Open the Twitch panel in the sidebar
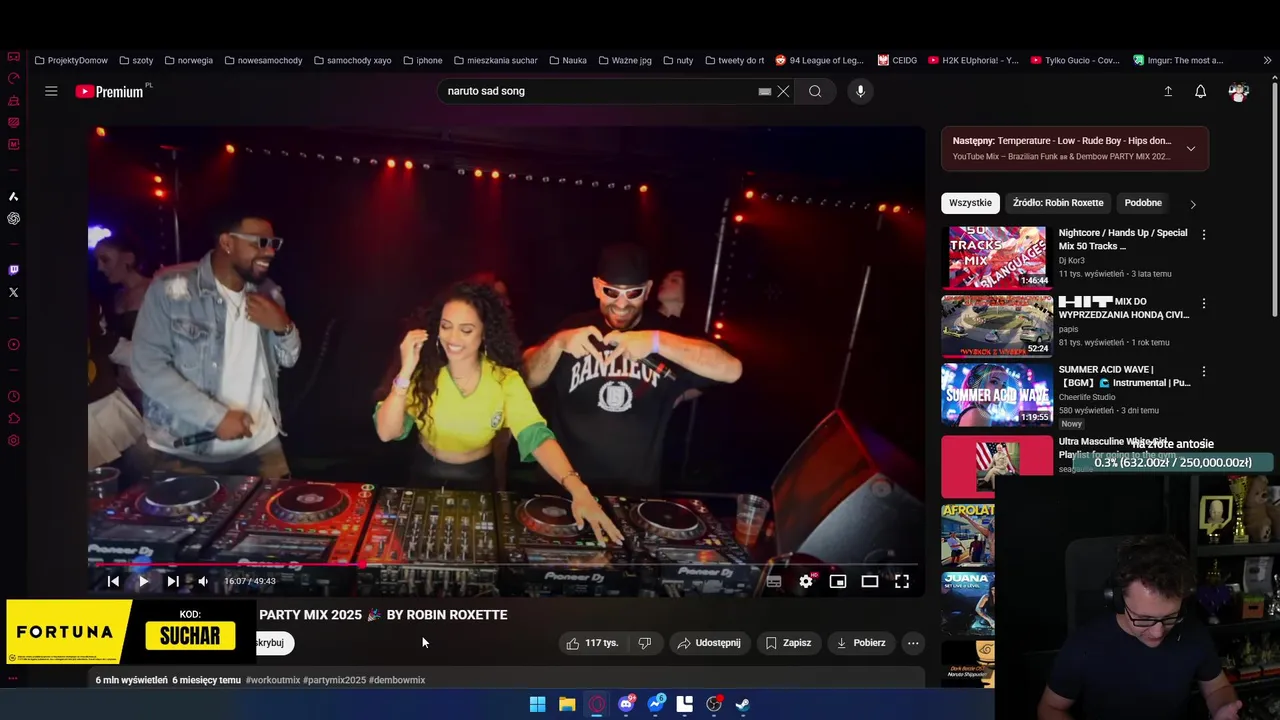This screenshot has height=720, width=1280. pyautogui.click(x=13, y=270)
